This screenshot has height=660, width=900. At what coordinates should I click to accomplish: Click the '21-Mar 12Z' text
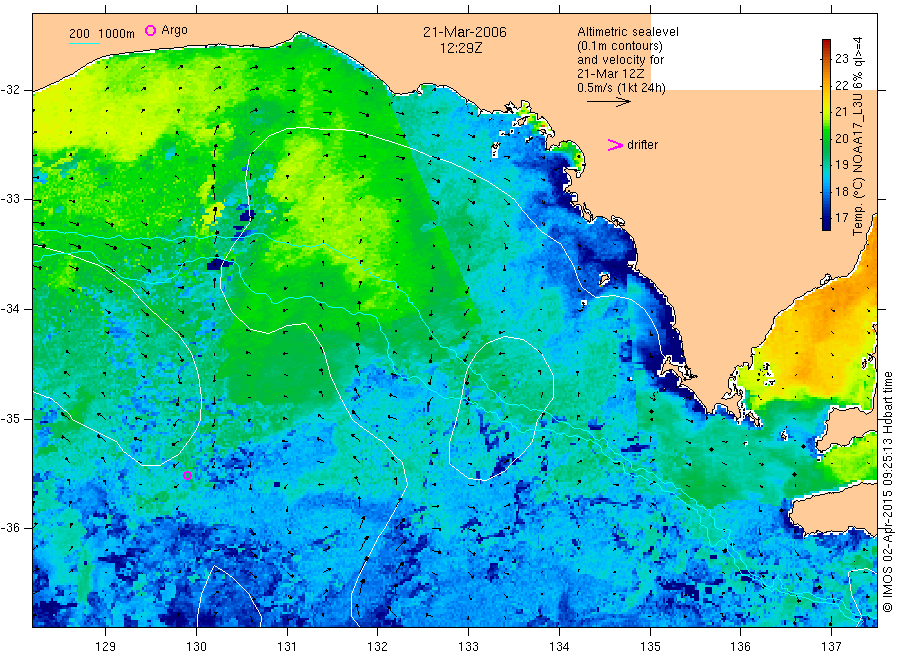tap(611, 73)
